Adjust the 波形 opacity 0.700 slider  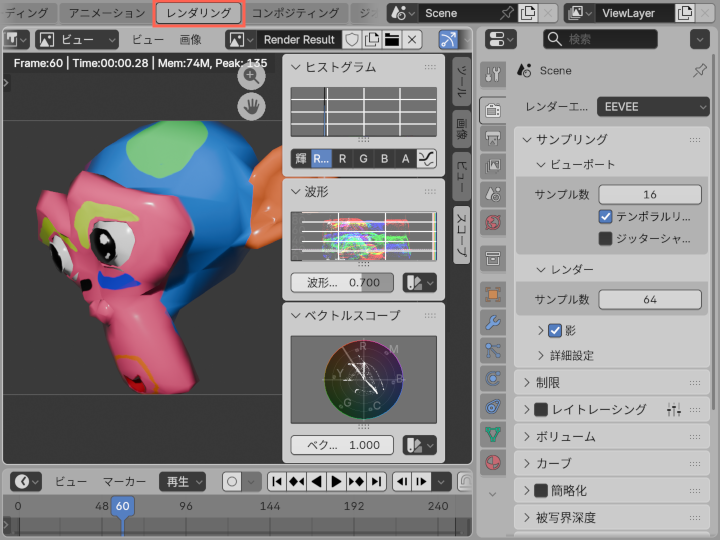(342, 282)
